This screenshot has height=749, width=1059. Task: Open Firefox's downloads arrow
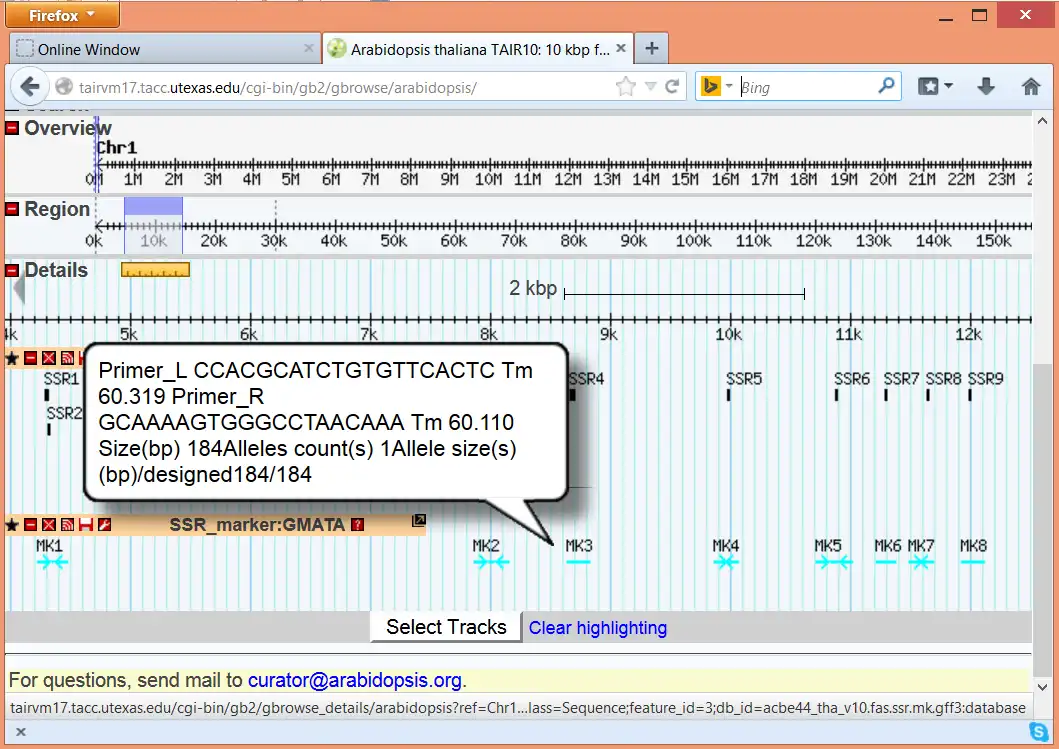click(x=986, y=87)
